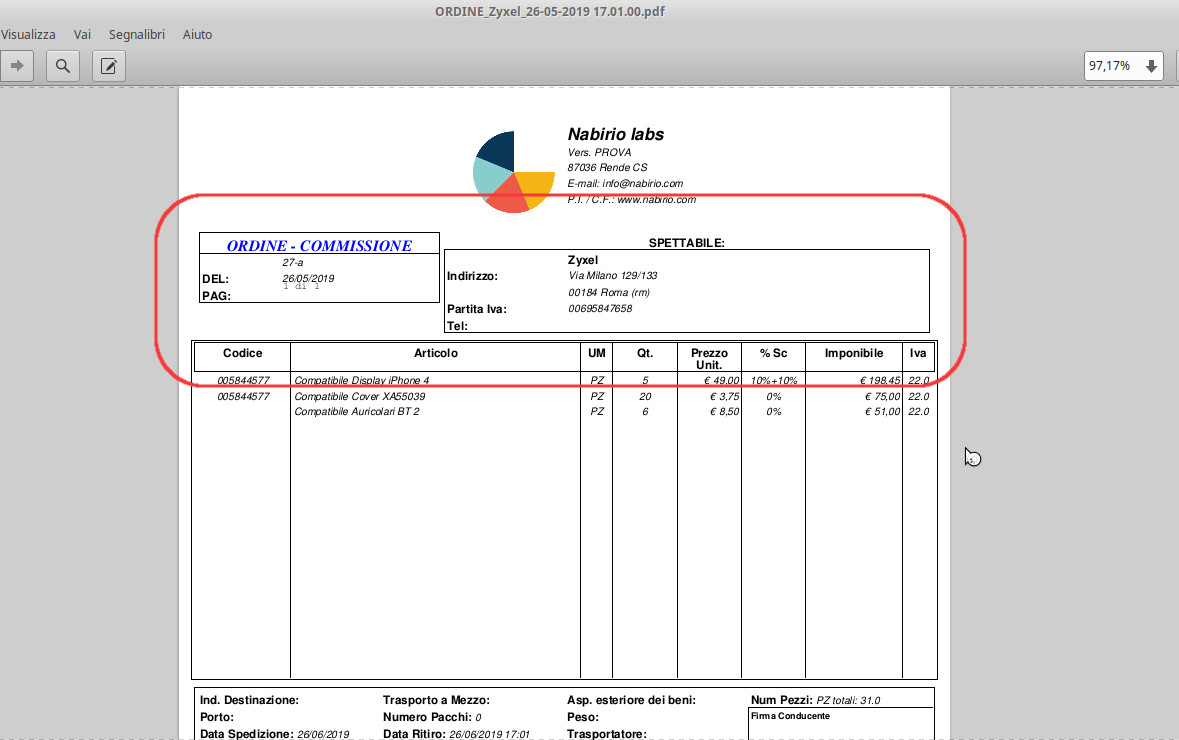
Task: Click the Nabirio labs pie chart logo
Action: 514,172
